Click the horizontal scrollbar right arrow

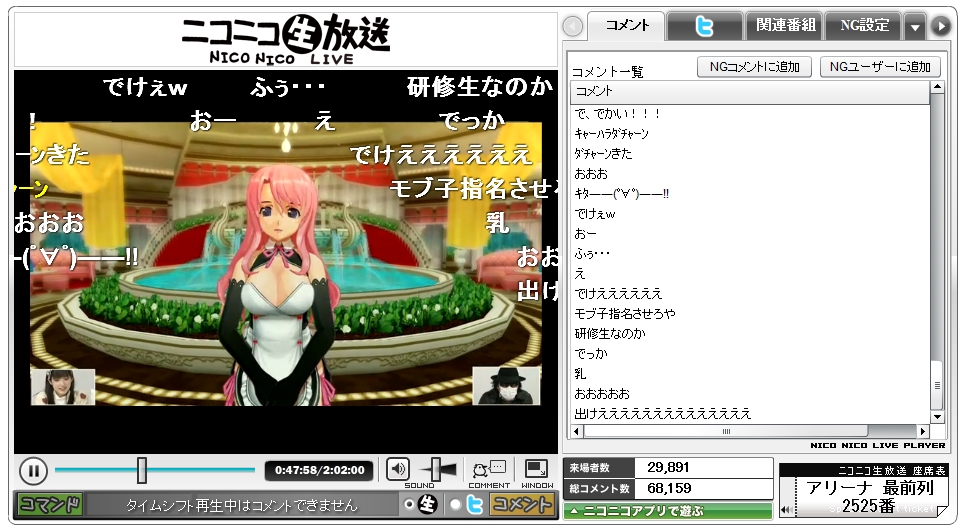pos(923,431)
